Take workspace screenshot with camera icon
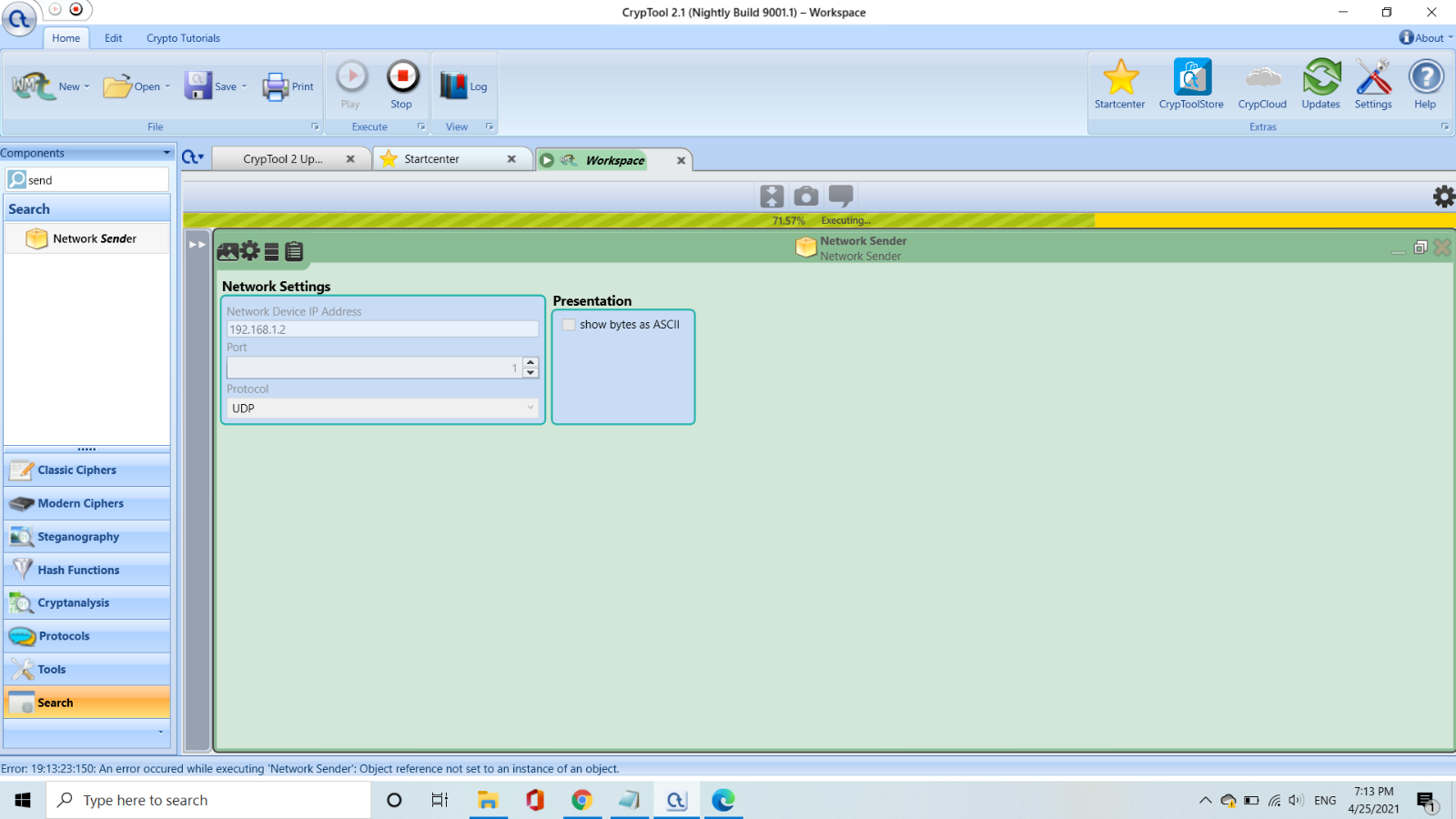This screenshot has height=819, width=1456. pos(806,196)
